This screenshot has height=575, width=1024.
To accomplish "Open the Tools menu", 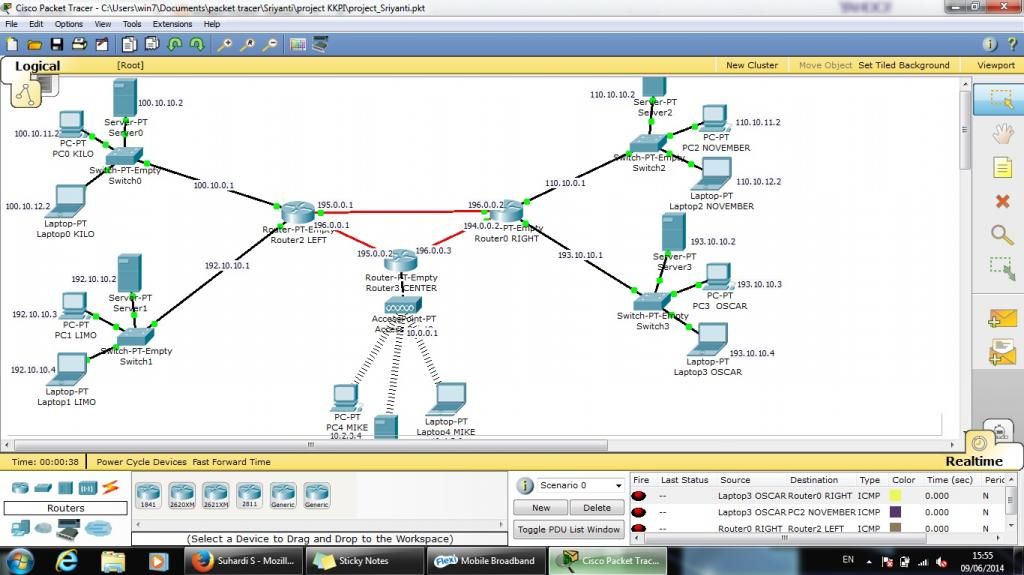I will click(x=132, y=23).
